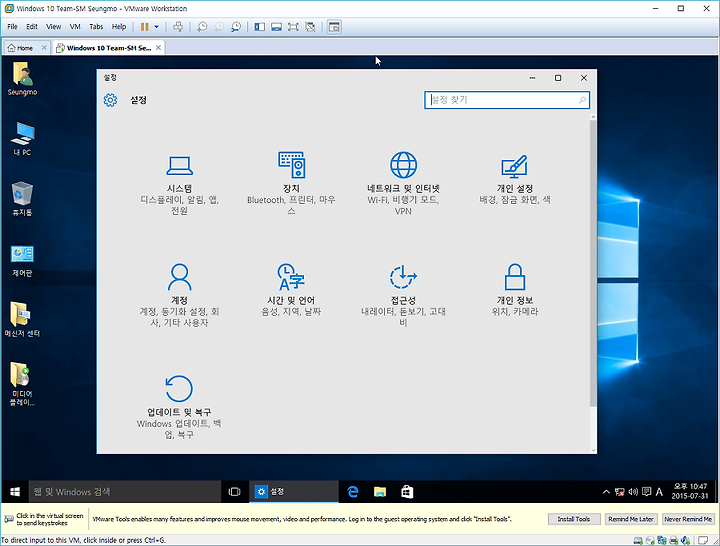
Task: Click the message log status bar icon
Action: (x=703, y=540)
